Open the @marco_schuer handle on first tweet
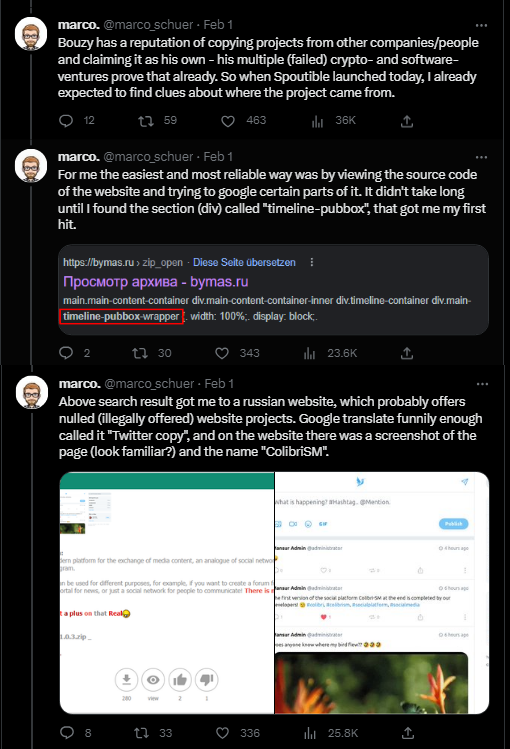 click(x=148, y=25)
